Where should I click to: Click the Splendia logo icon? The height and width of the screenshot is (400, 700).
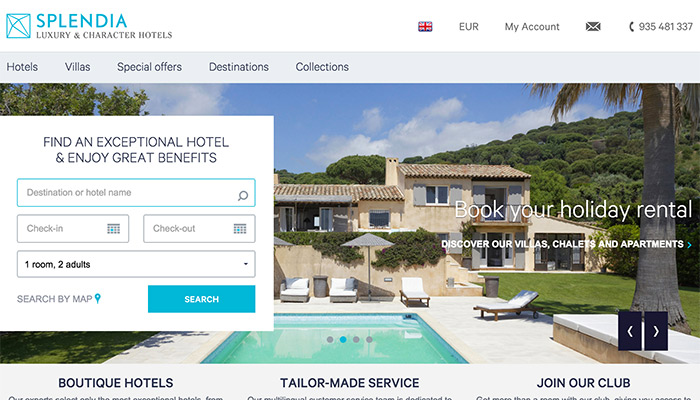click(x=18, y=26)
